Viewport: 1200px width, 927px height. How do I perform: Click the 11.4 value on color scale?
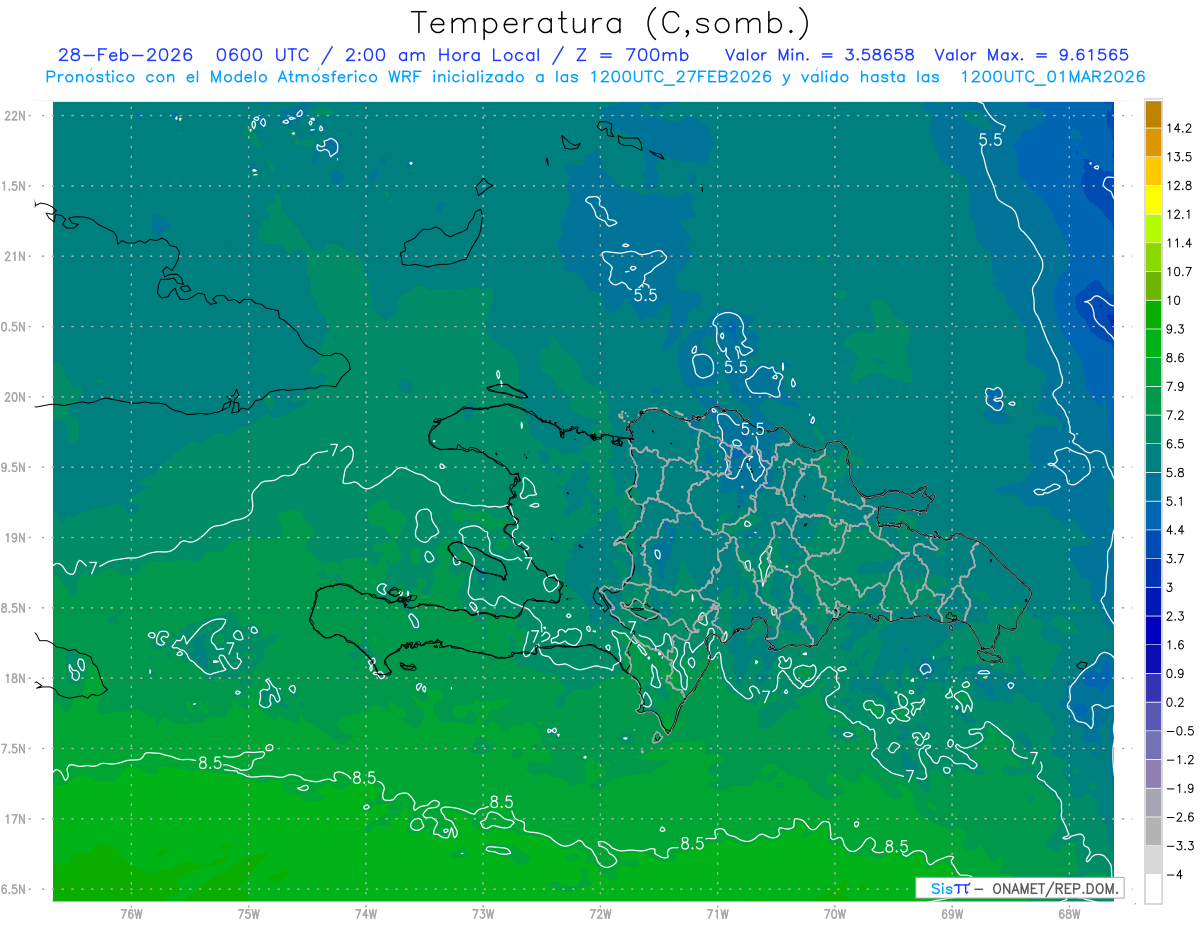coord(1180,243)
